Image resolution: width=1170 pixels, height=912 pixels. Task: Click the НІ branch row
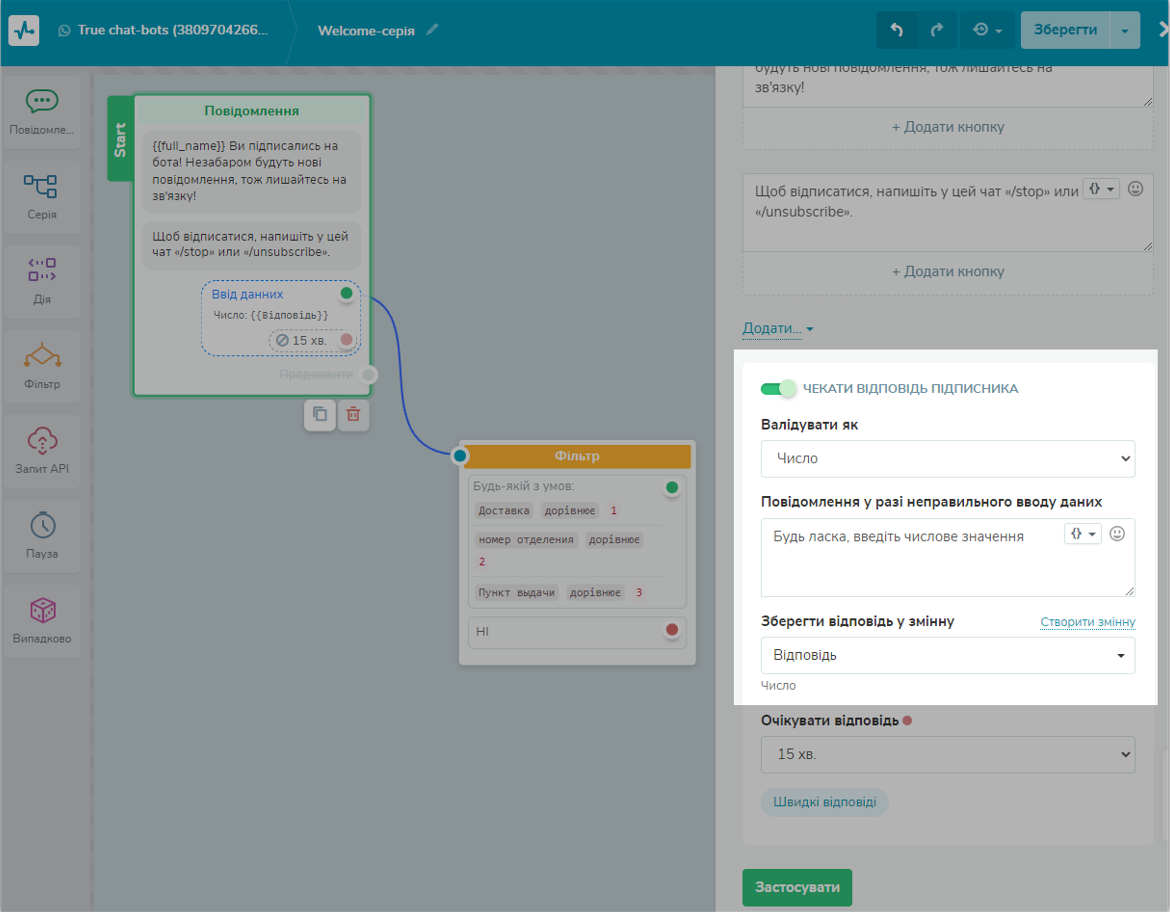(577, 631)
